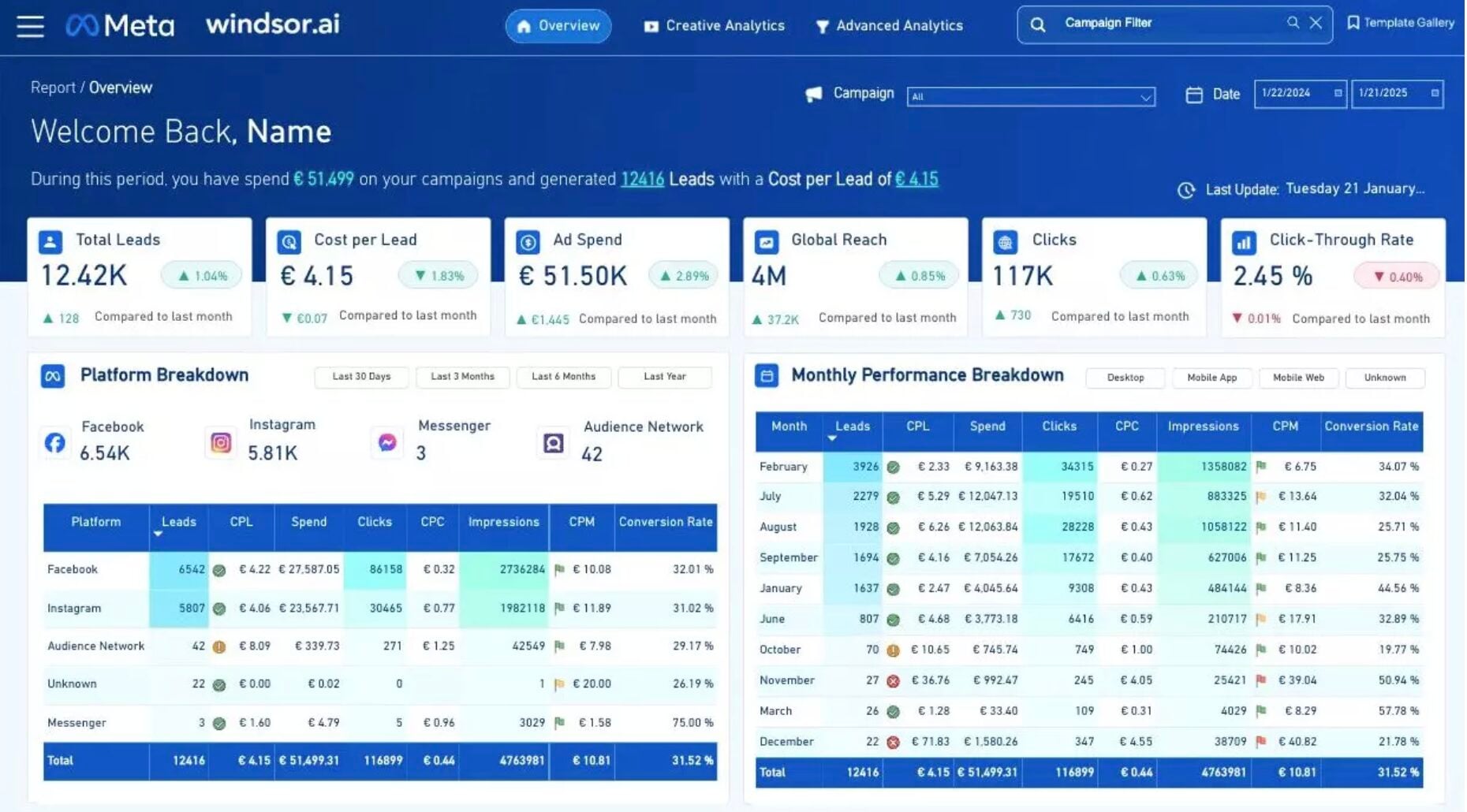
Task: Open Advanced Analytics
Action: point(890,25)
